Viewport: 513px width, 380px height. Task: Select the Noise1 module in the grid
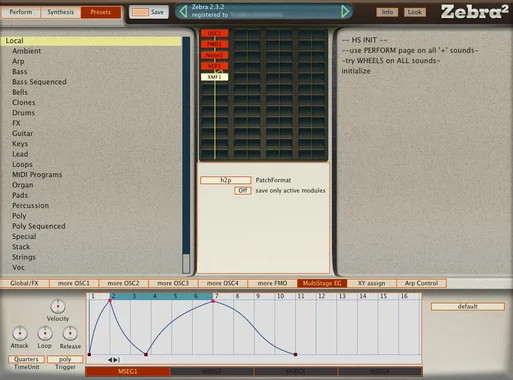tap(214, 55)
